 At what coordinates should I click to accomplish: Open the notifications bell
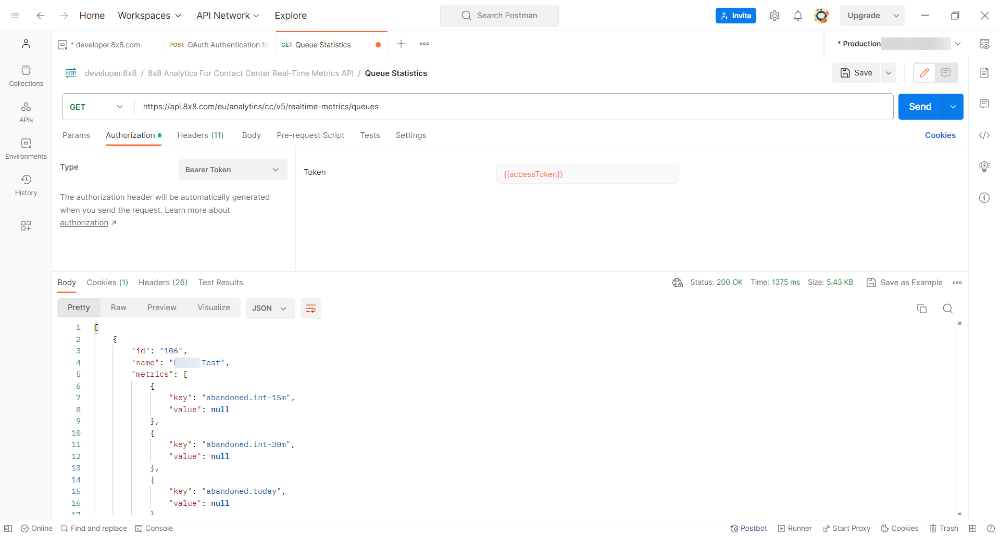(798, 15)
